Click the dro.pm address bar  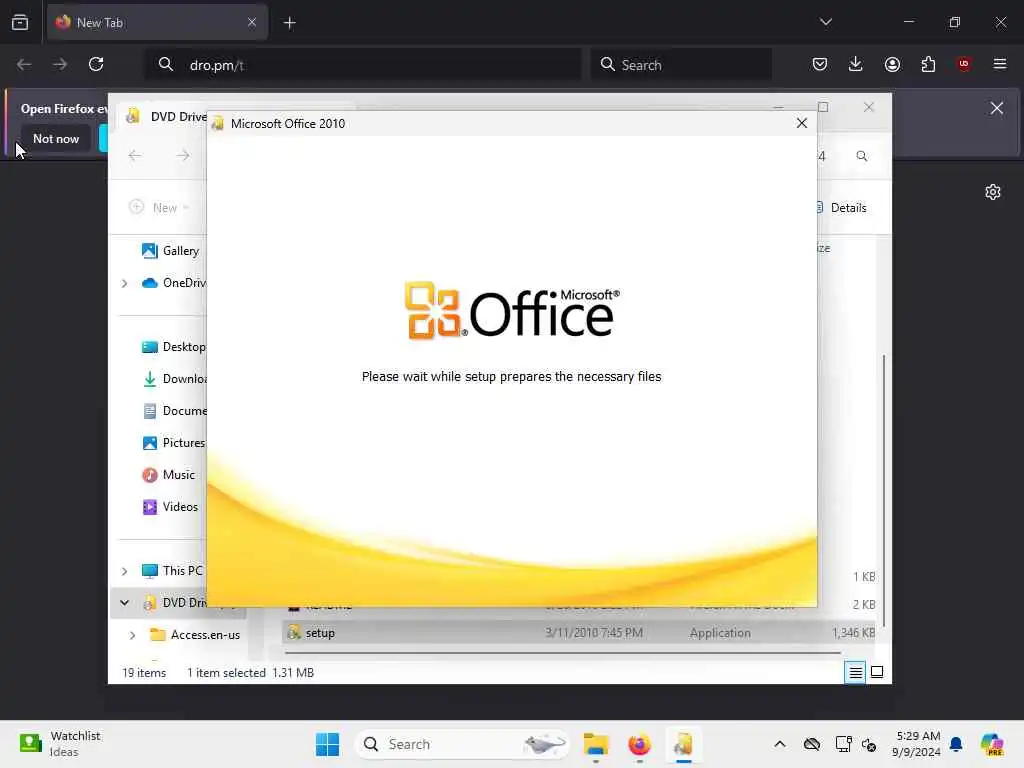[362, 65]
